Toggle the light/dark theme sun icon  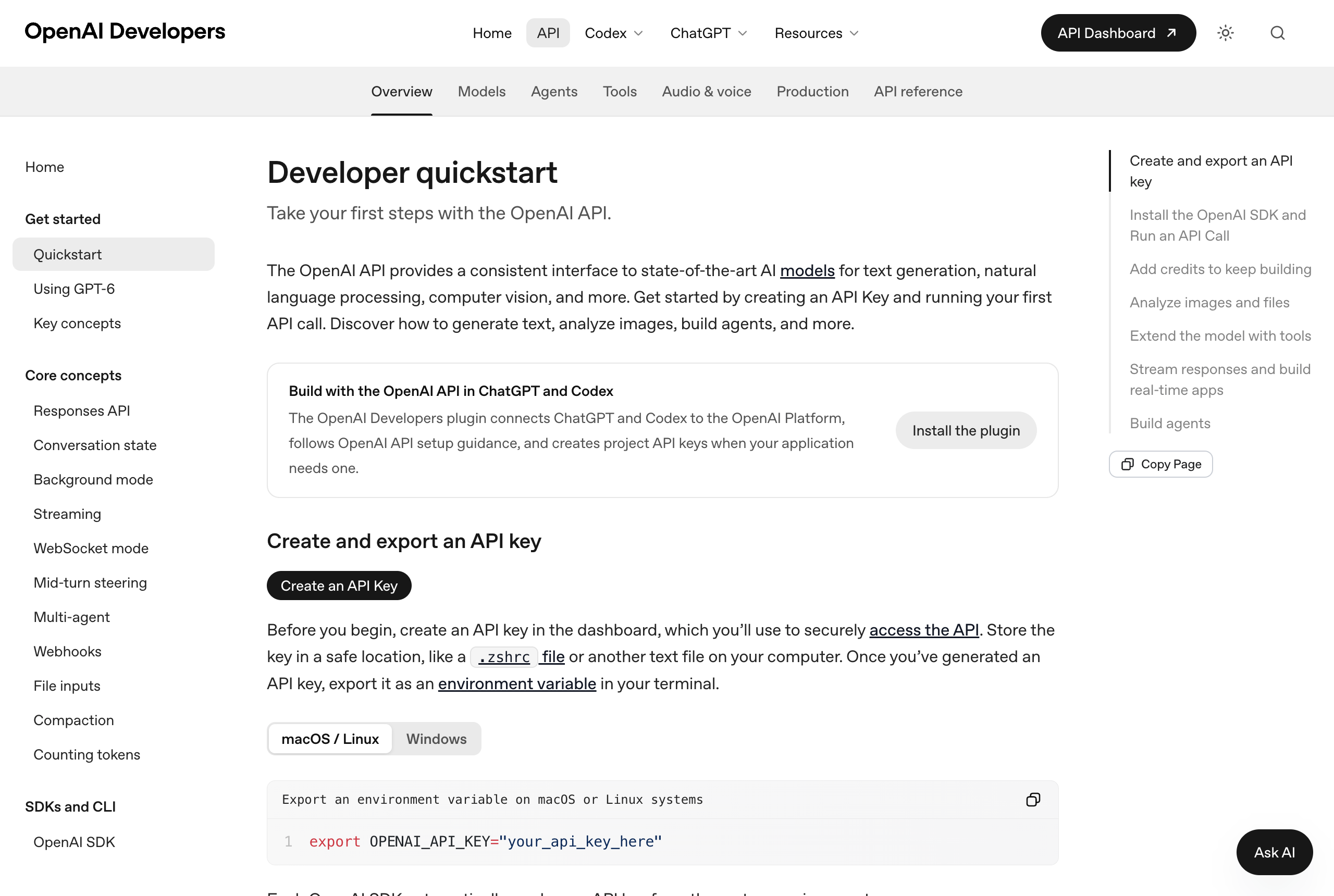click(1225, 33)
